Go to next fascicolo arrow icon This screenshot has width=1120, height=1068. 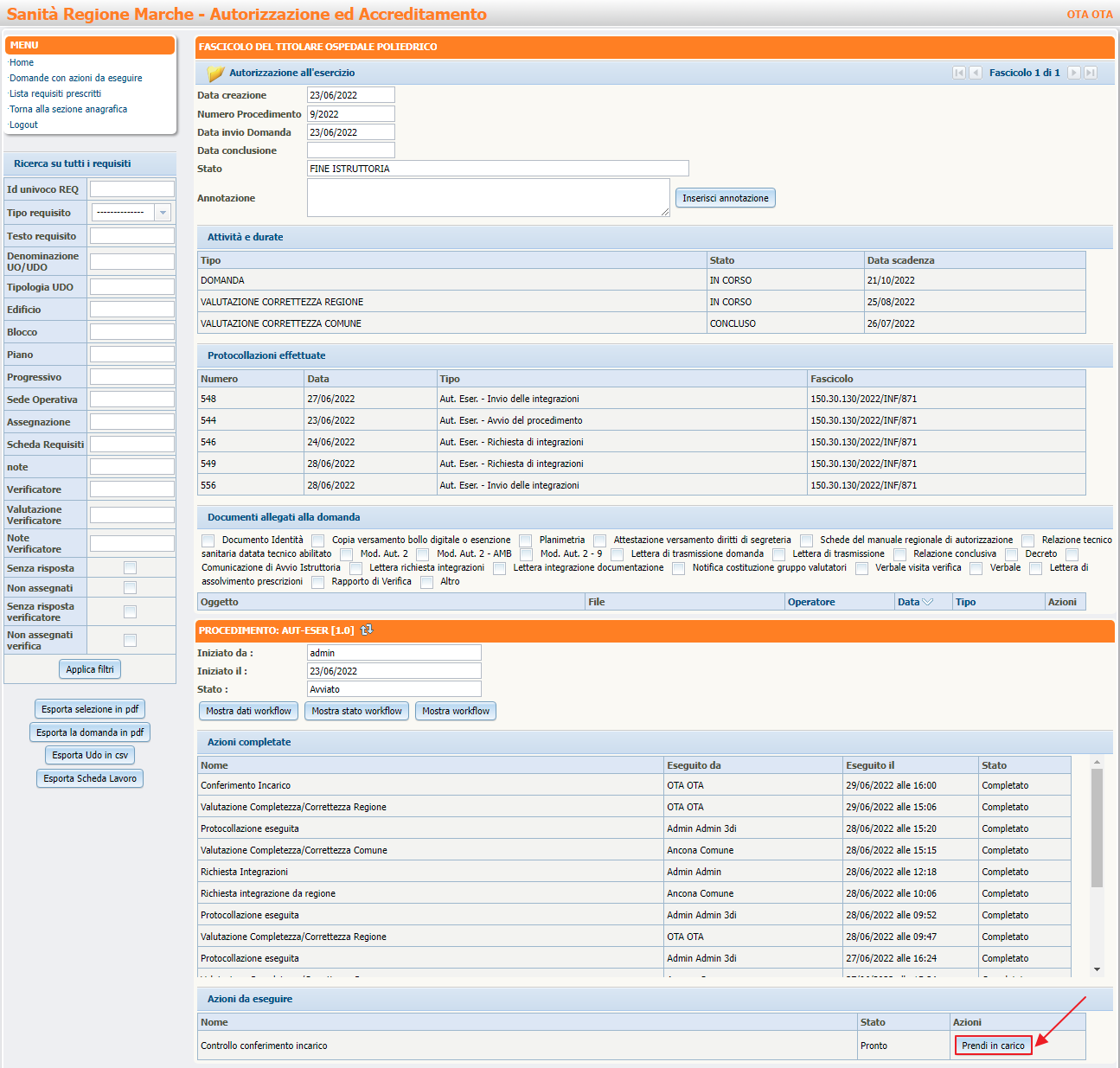(1073, 73)
